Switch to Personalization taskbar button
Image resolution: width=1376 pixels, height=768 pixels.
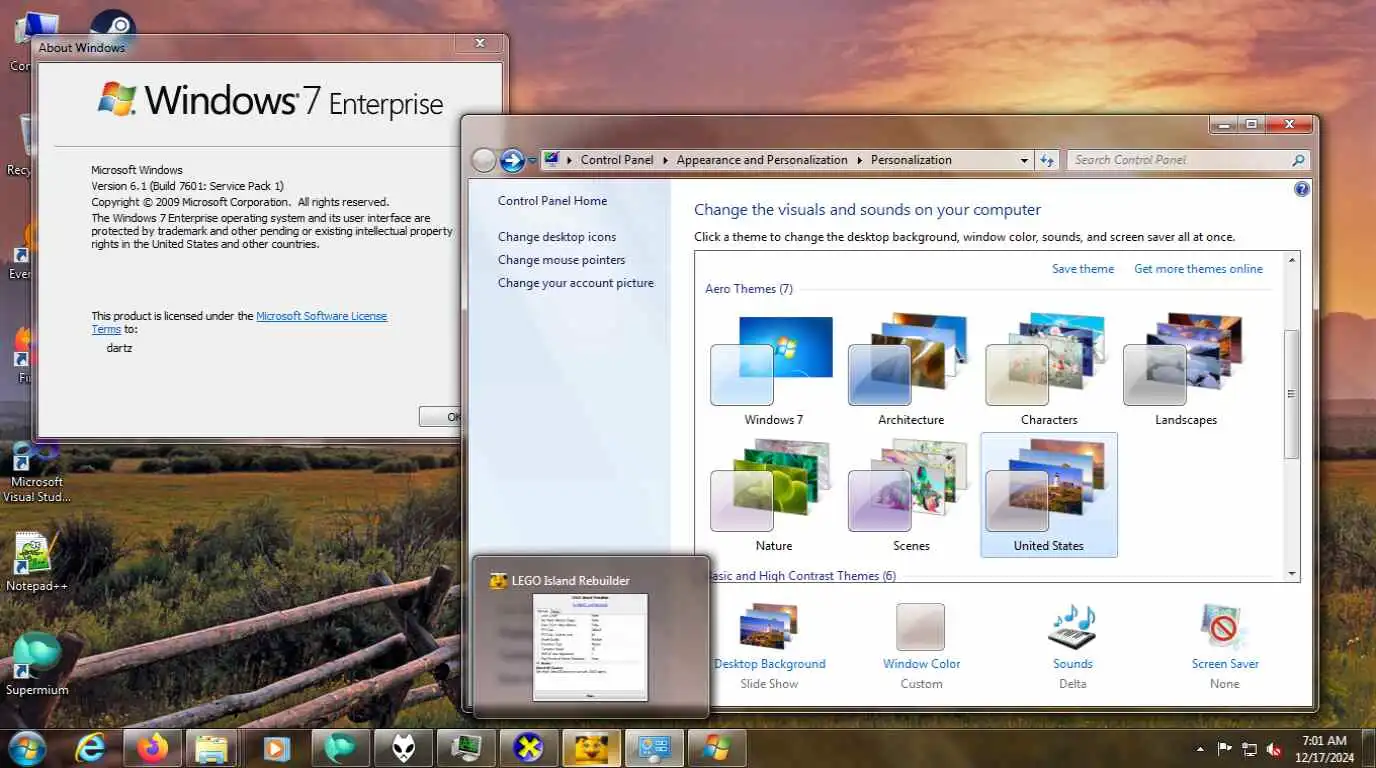pos(655,748)
